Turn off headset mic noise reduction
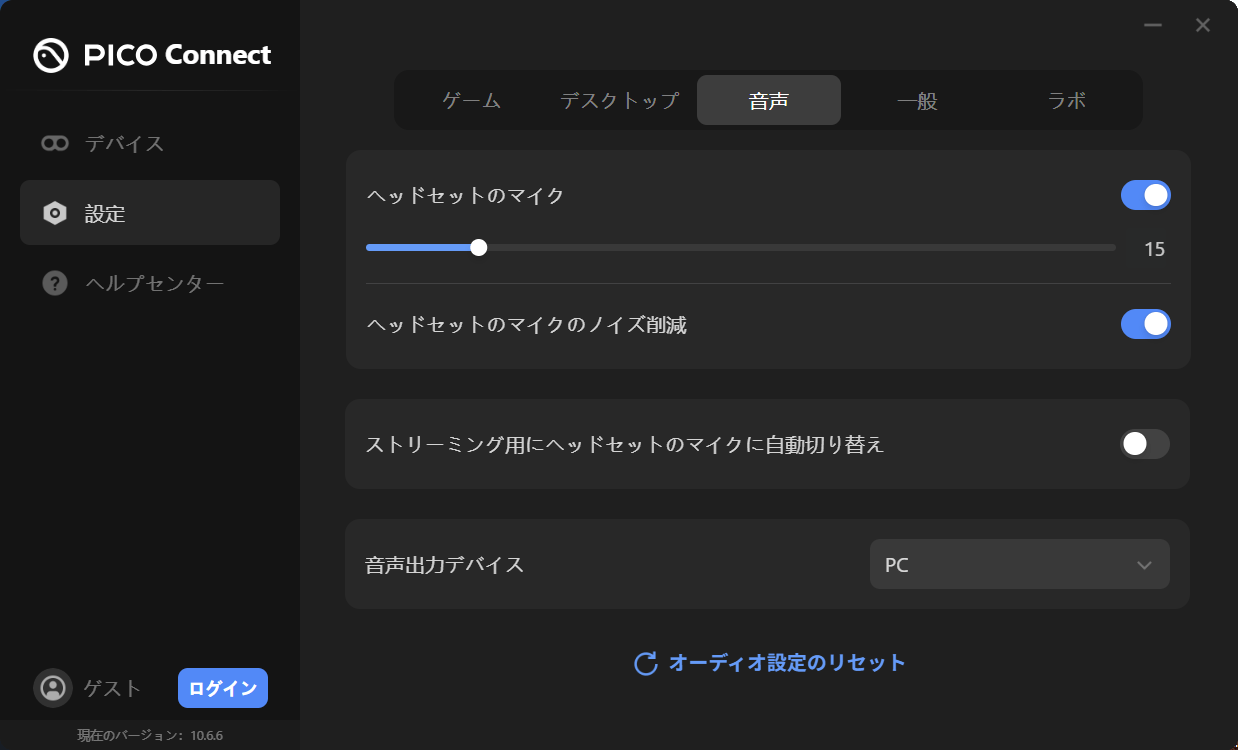The height and width of the screenshot is (750, 1238). click(x=1145, y=324)
